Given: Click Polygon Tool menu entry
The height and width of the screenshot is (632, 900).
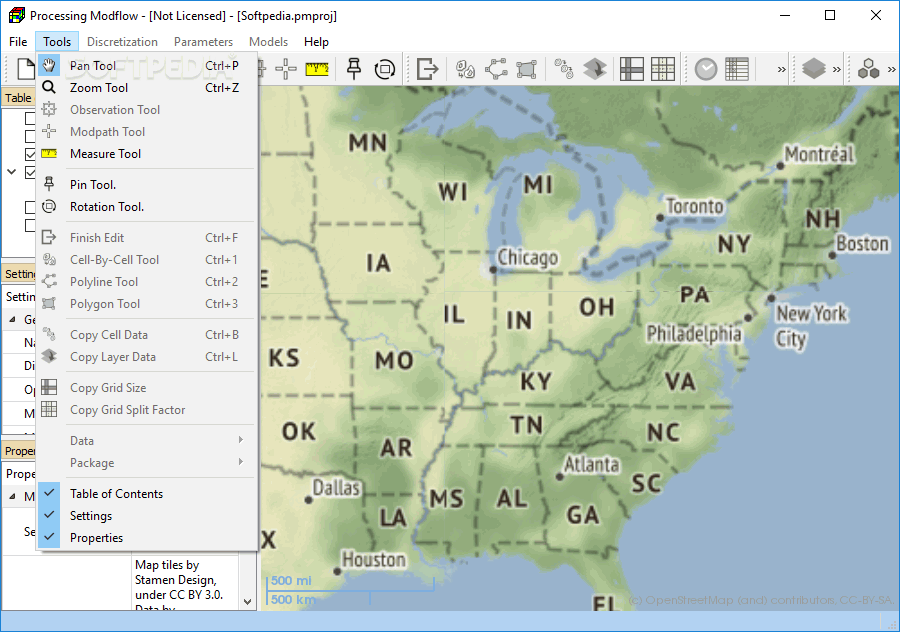Looking at the screenshot, I should click(148, 303).
